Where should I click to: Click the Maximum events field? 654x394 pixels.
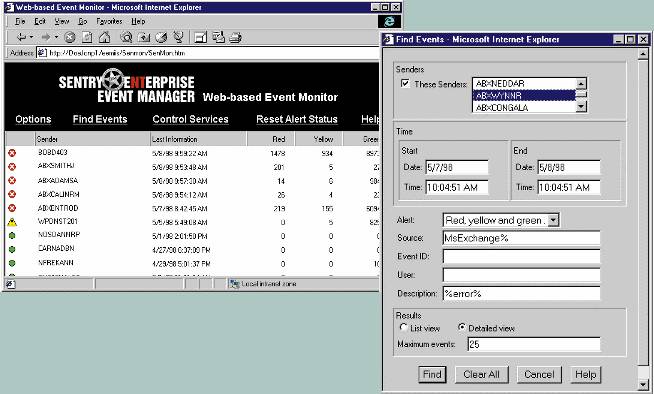pos(534,344)
